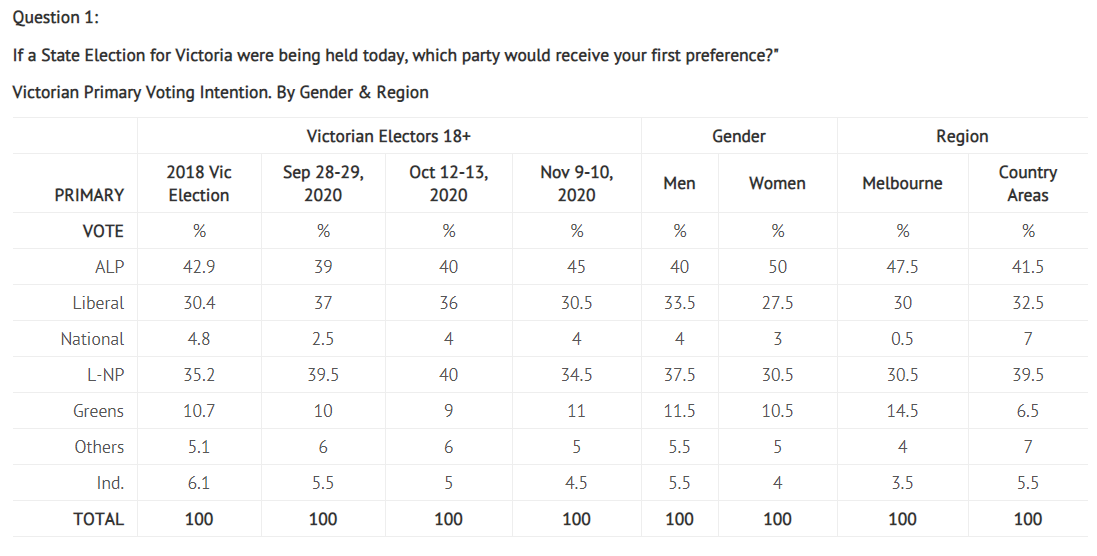1097x556 pixels.
Task: Click the ALP value 47.5 under Melbourne
Action: (x=902, y=267)
